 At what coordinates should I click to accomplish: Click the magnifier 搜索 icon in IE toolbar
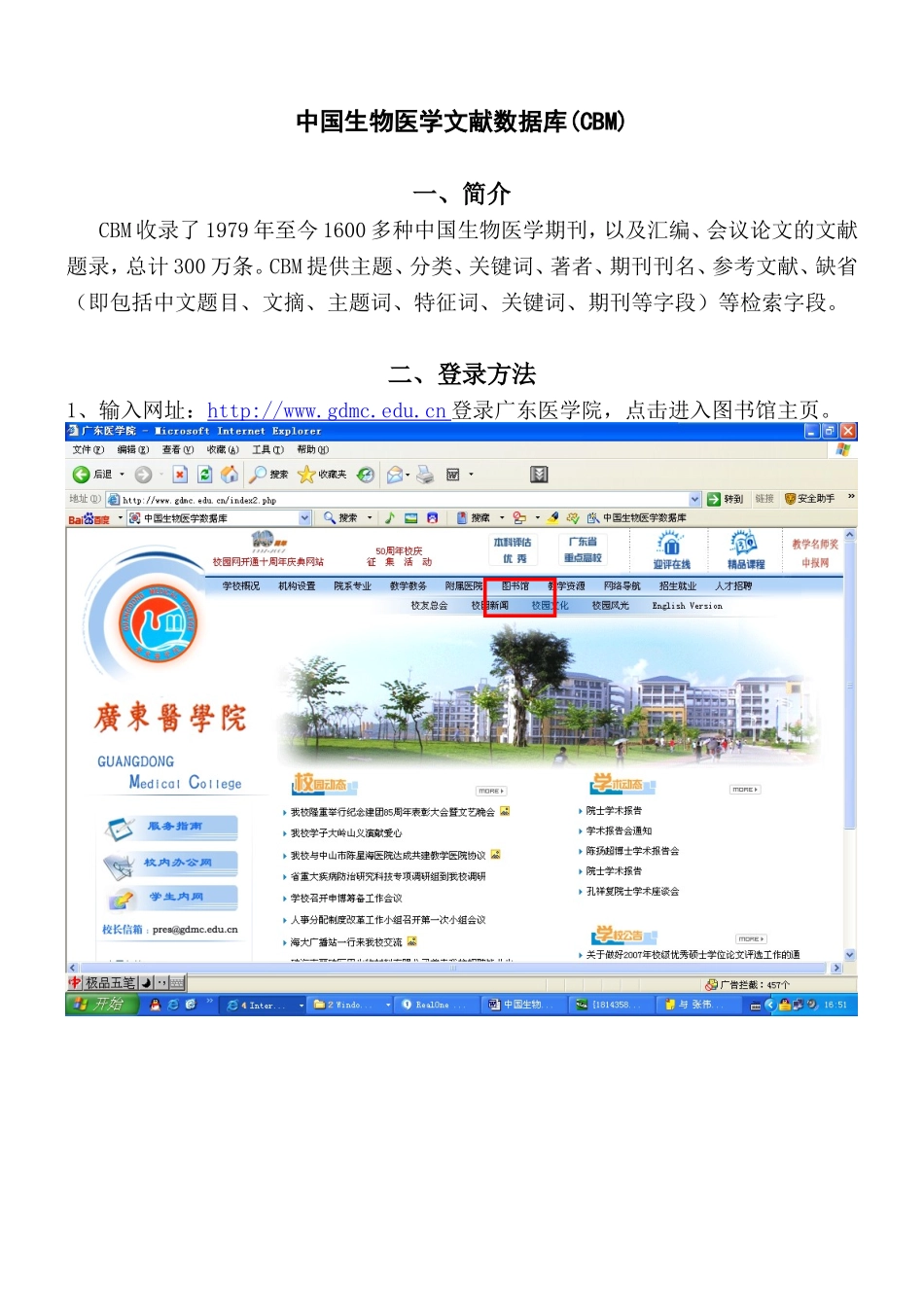click(258, 475)
